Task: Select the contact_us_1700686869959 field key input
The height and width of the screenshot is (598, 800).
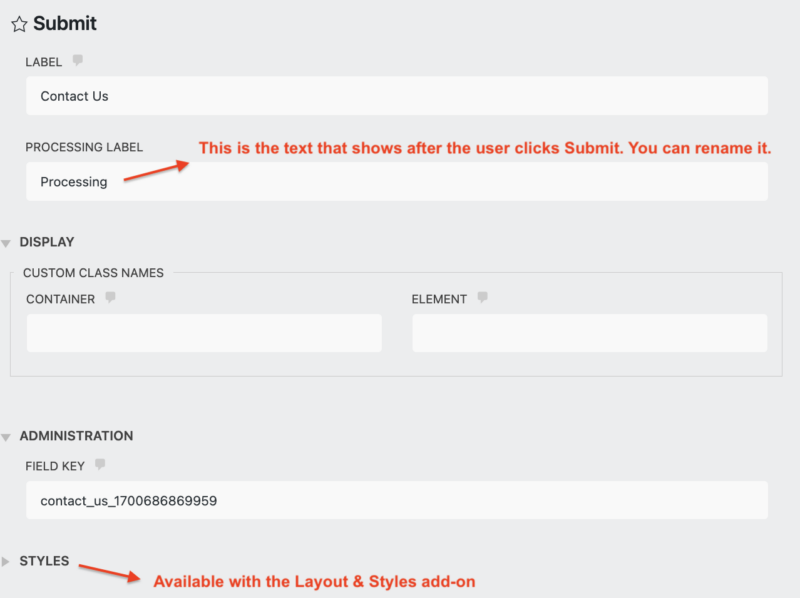Action: [396, 499]
